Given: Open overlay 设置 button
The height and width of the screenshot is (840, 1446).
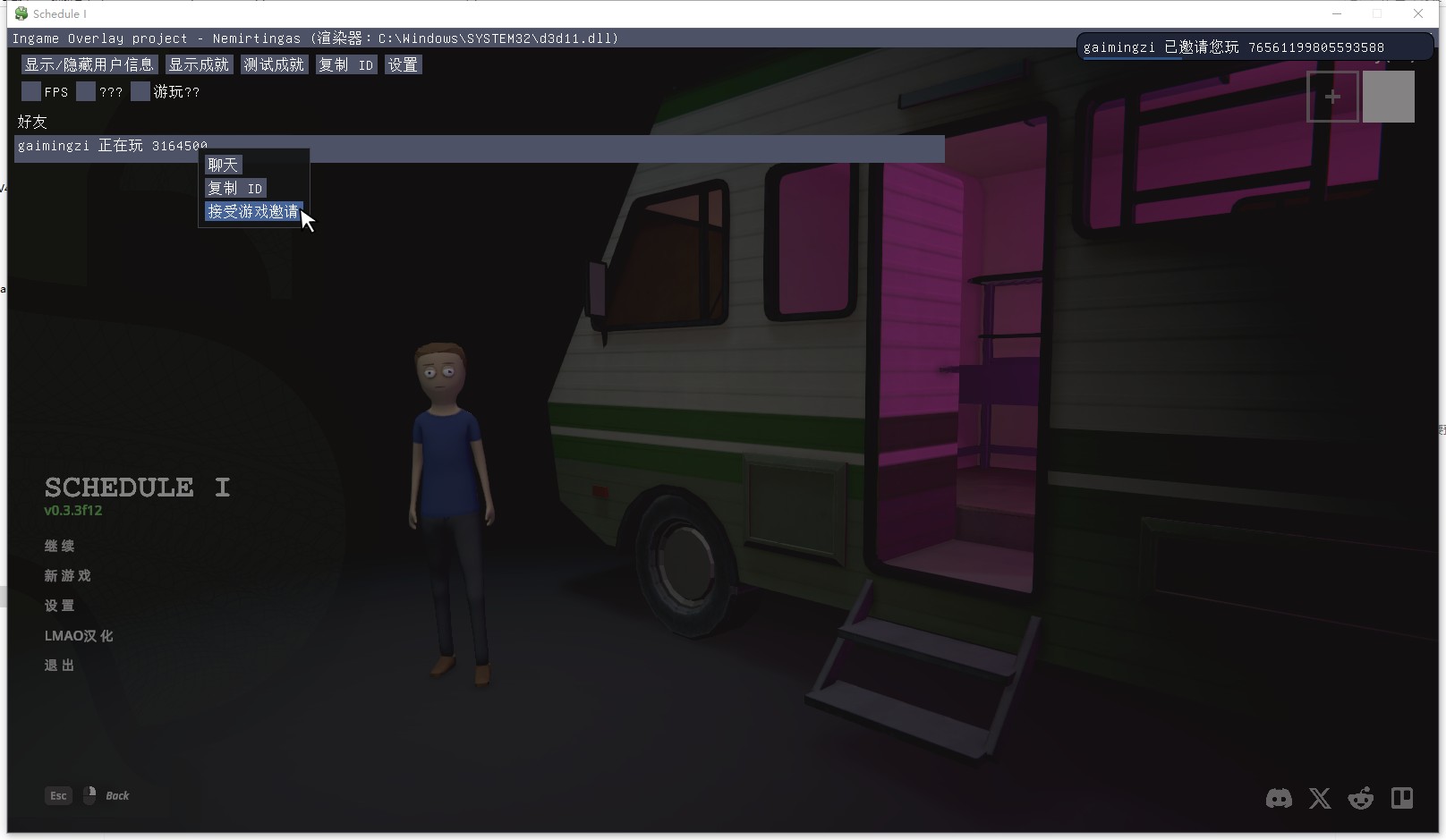Looking at the screenshot, I should (x=403, y=64).
